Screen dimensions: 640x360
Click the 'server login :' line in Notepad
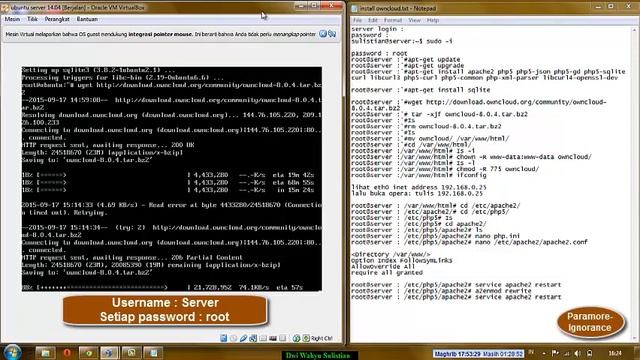pos(377,29)
